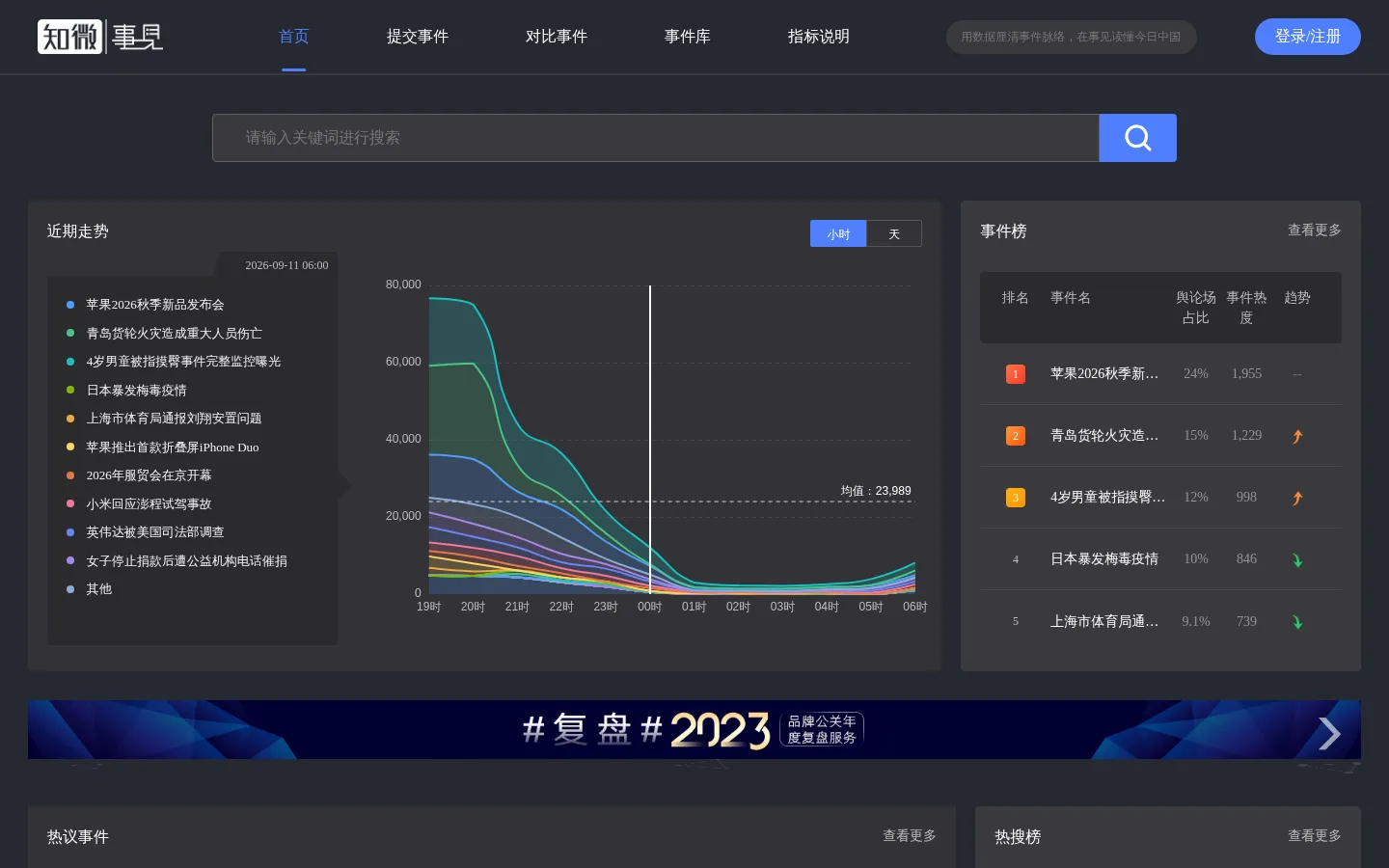Switch chart to 小时 view
Image resolution: width=1389 pixels, height=868 pixels.
838,233
